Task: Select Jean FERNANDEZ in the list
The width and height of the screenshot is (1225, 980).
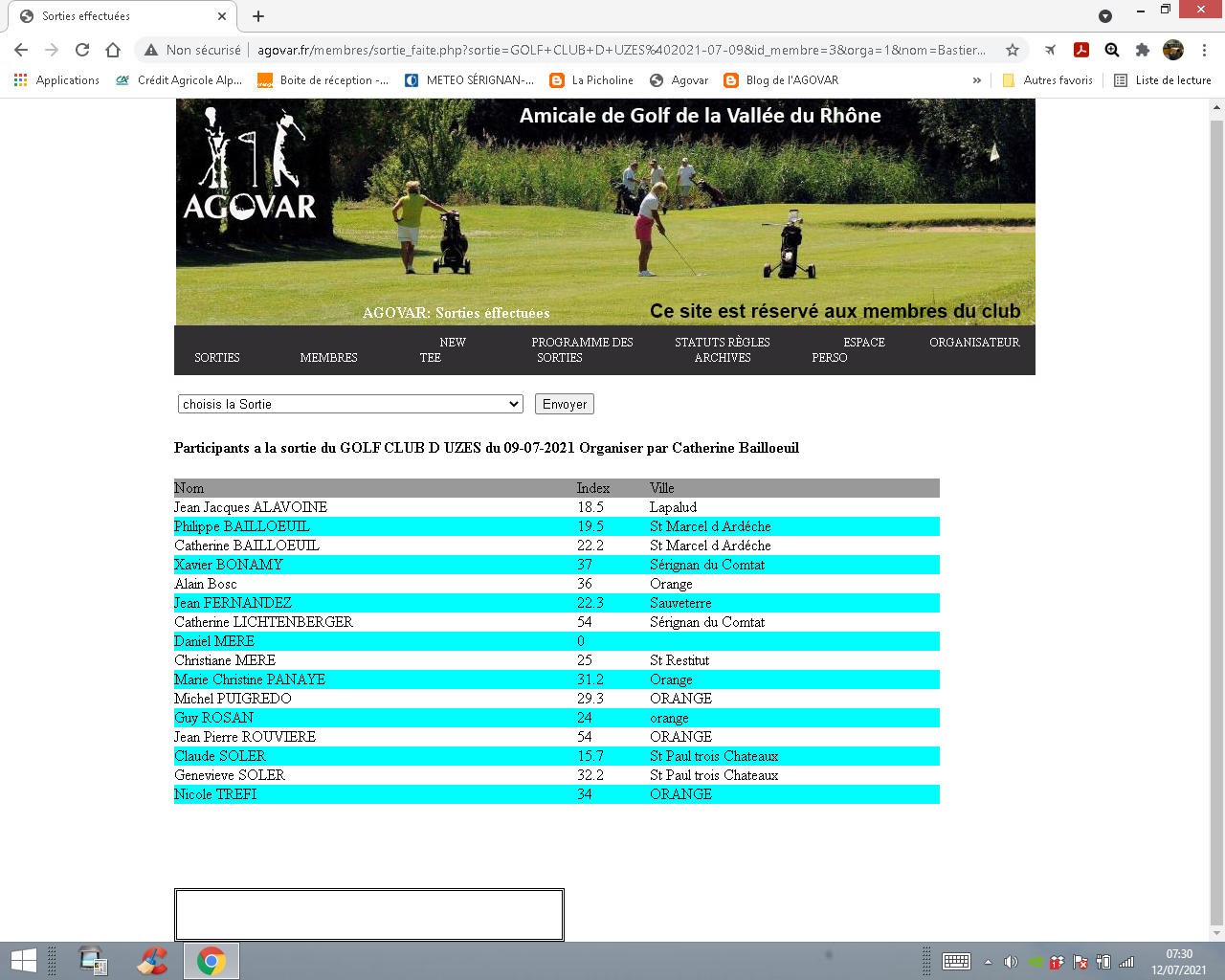Action: pos(233,603)
